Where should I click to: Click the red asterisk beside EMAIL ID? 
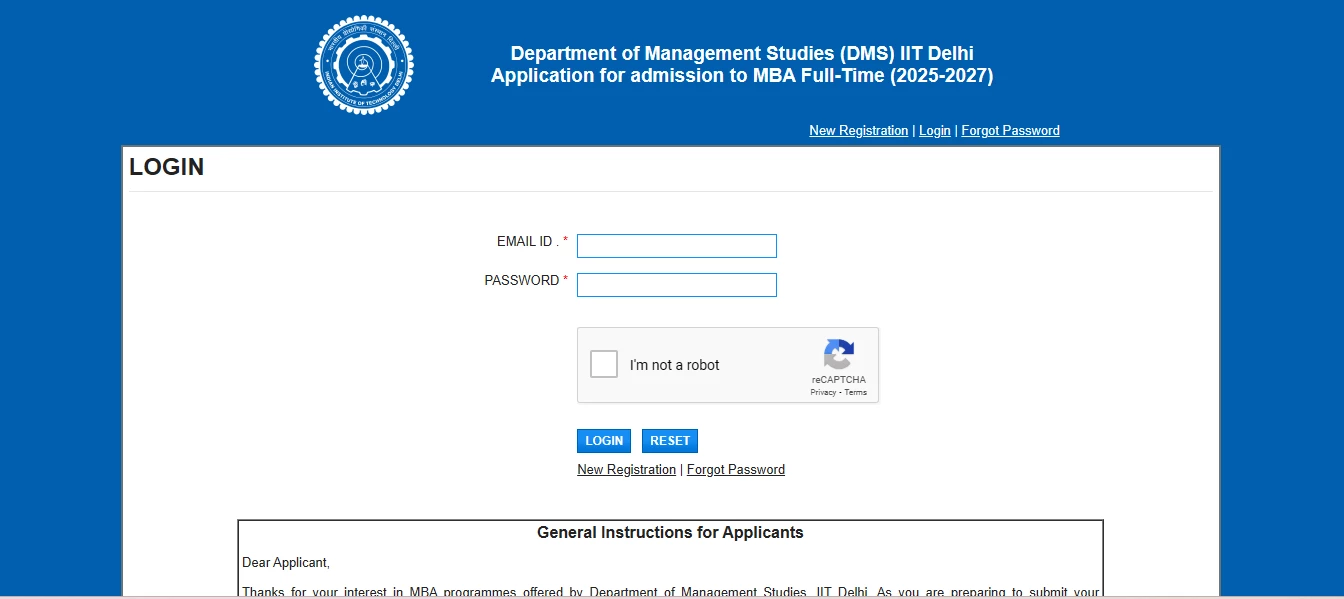coord(566,240)
